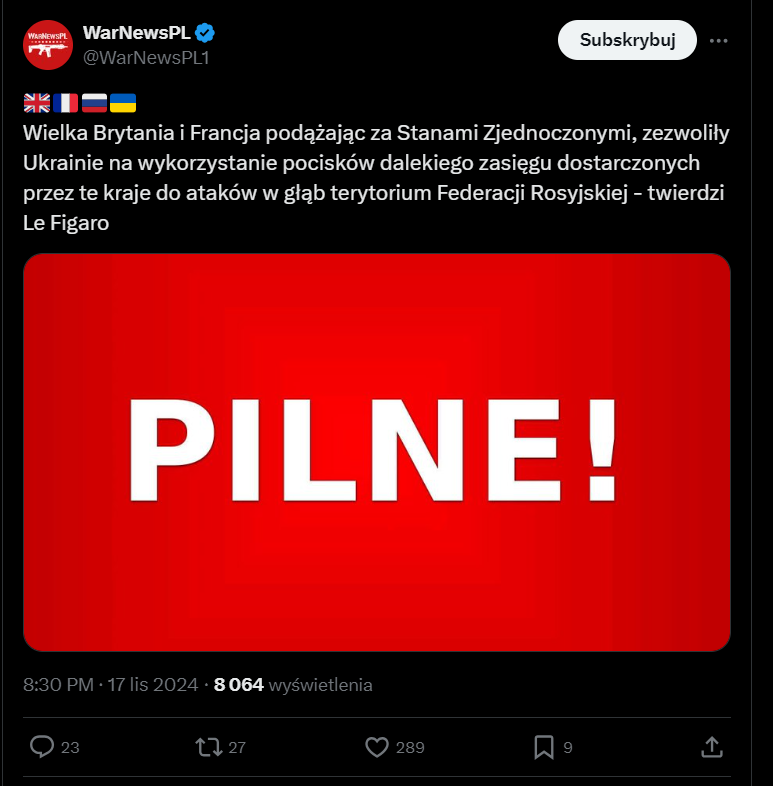Click the French flag emoji
Viewport: 773px width, 786px height.
tap(66, 102)
